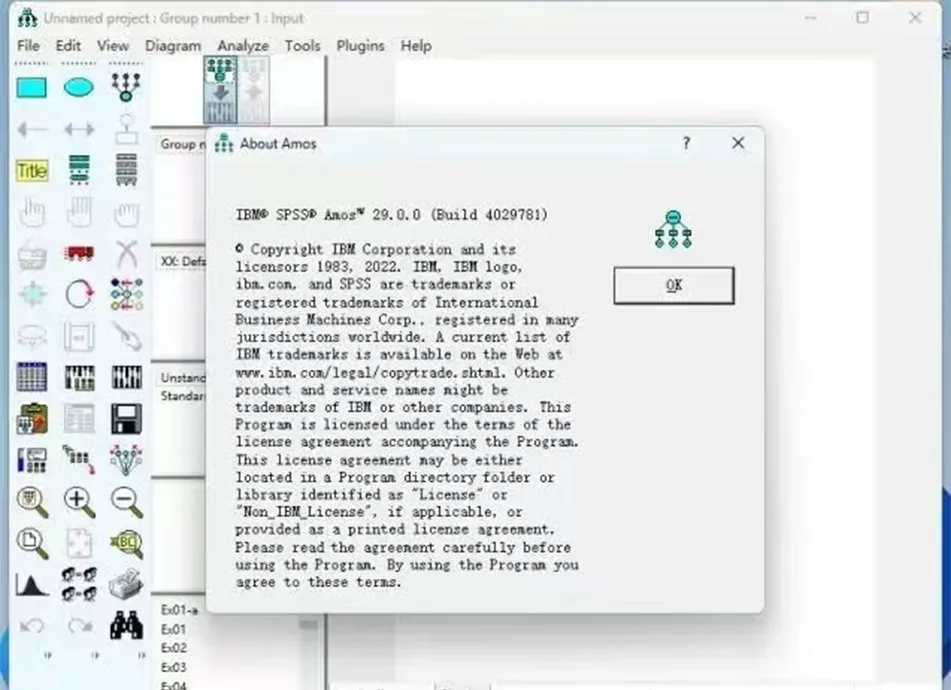The width and height of the screenshot is (951, 690).
Task: Select the rotate indicators circular arrow tool
Action: tap(79, 295)
